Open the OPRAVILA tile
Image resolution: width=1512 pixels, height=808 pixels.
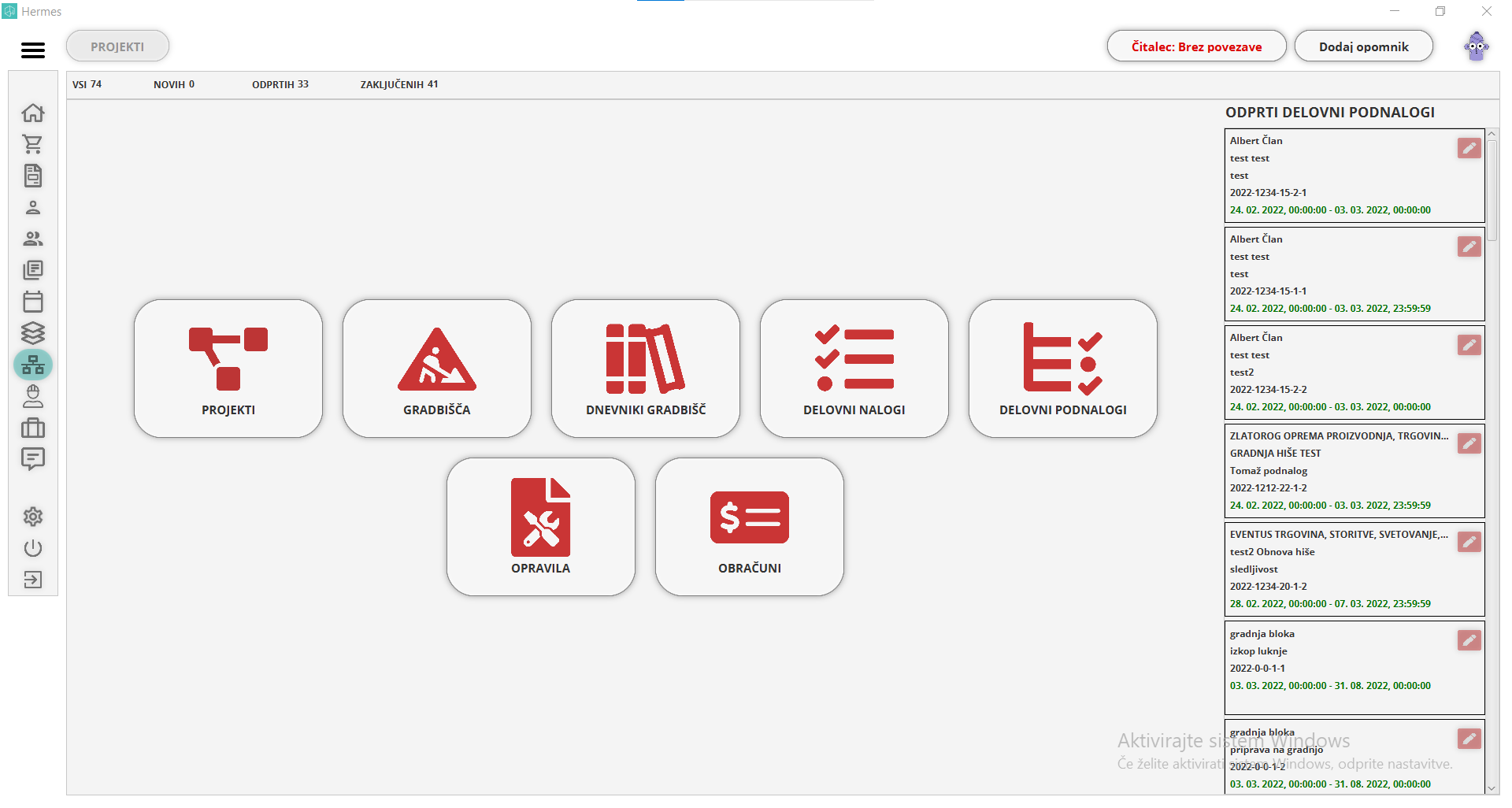click(541, 527)
